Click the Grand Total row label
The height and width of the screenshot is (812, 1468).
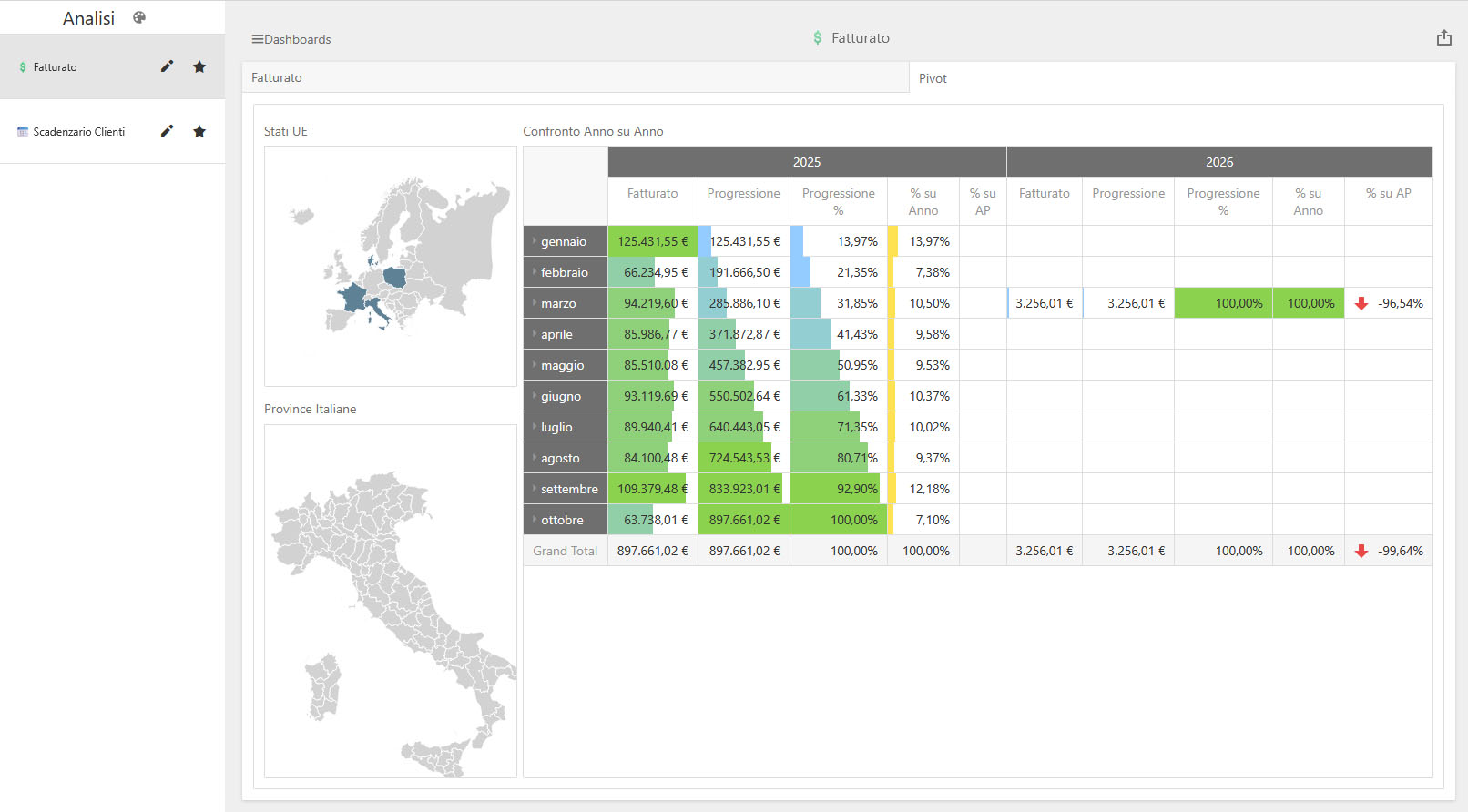tap(566, 551)
